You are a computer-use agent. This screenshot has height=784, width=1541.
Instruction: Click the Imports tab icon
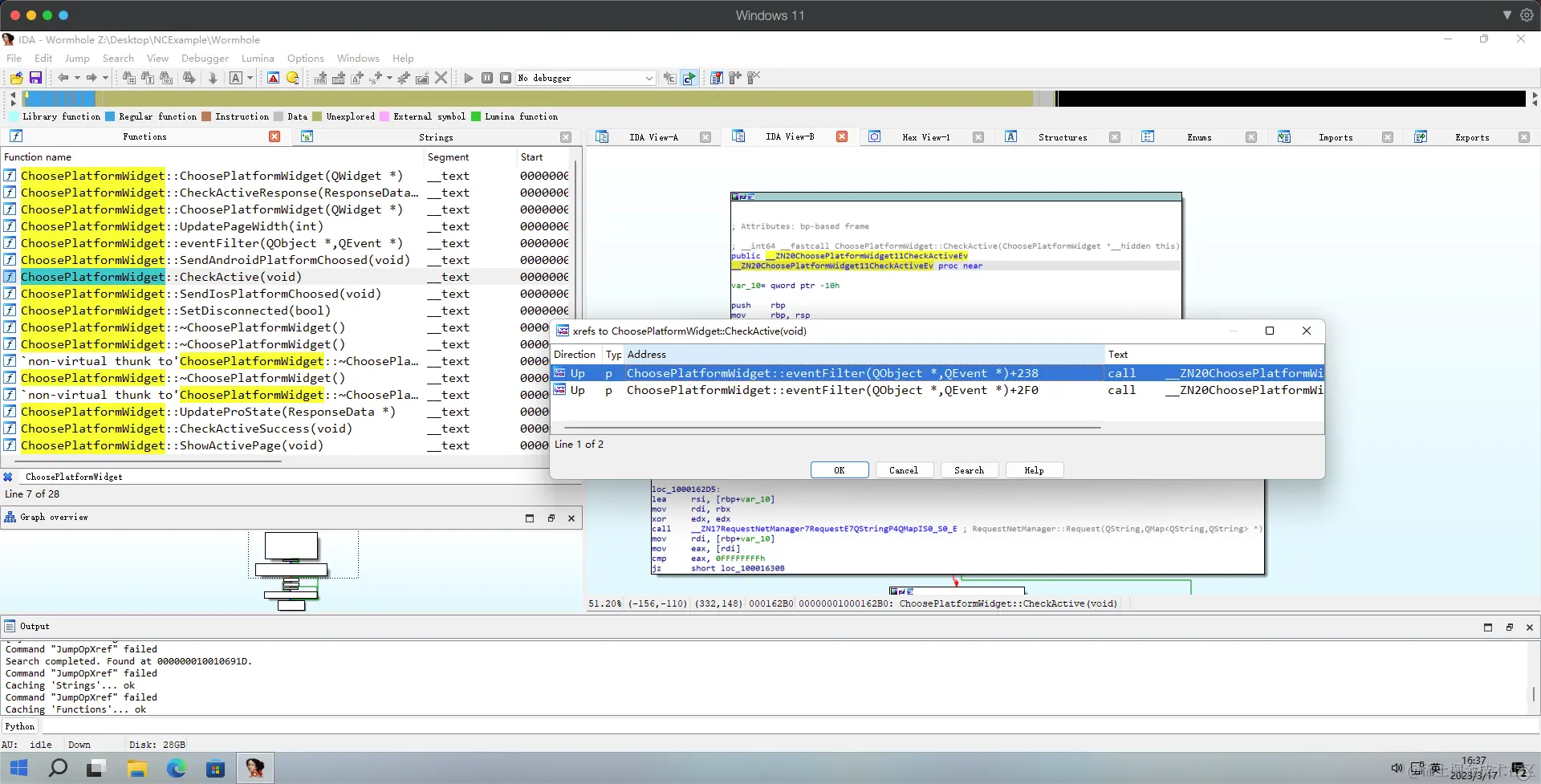1284,137
